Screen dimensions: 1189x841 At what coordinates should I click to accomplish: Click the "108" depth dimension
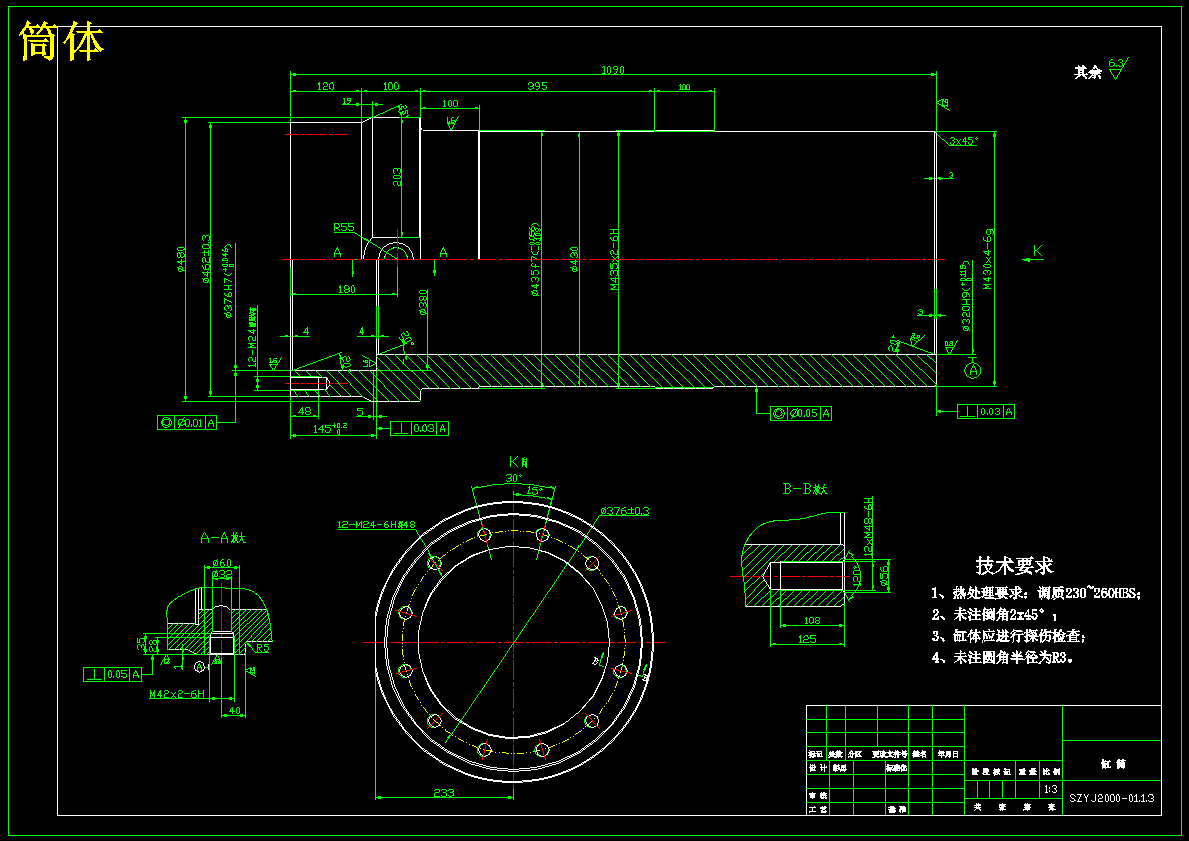811,620
